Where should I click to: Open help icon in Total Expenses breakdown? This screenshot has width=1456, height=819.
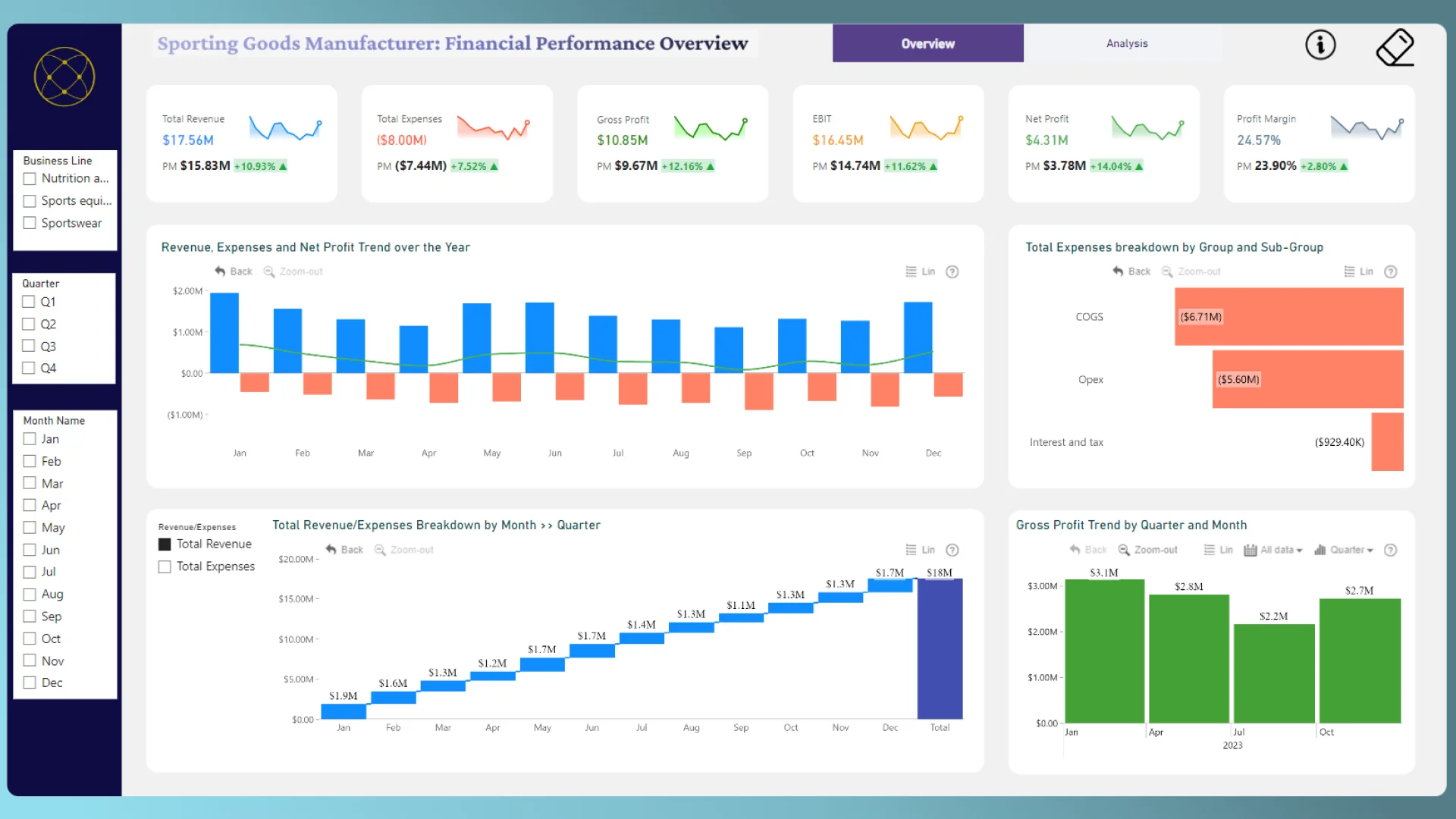[1391, 271]
